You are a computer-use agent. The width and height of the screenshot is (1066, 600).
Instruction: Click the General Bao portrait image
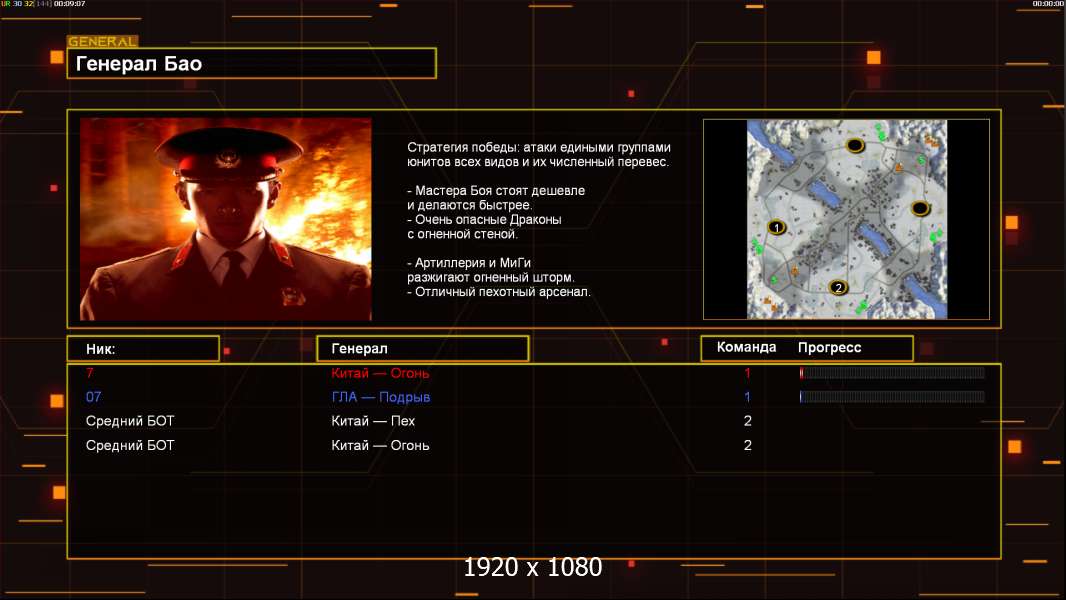pyautogui.click(x=226, y=219)
